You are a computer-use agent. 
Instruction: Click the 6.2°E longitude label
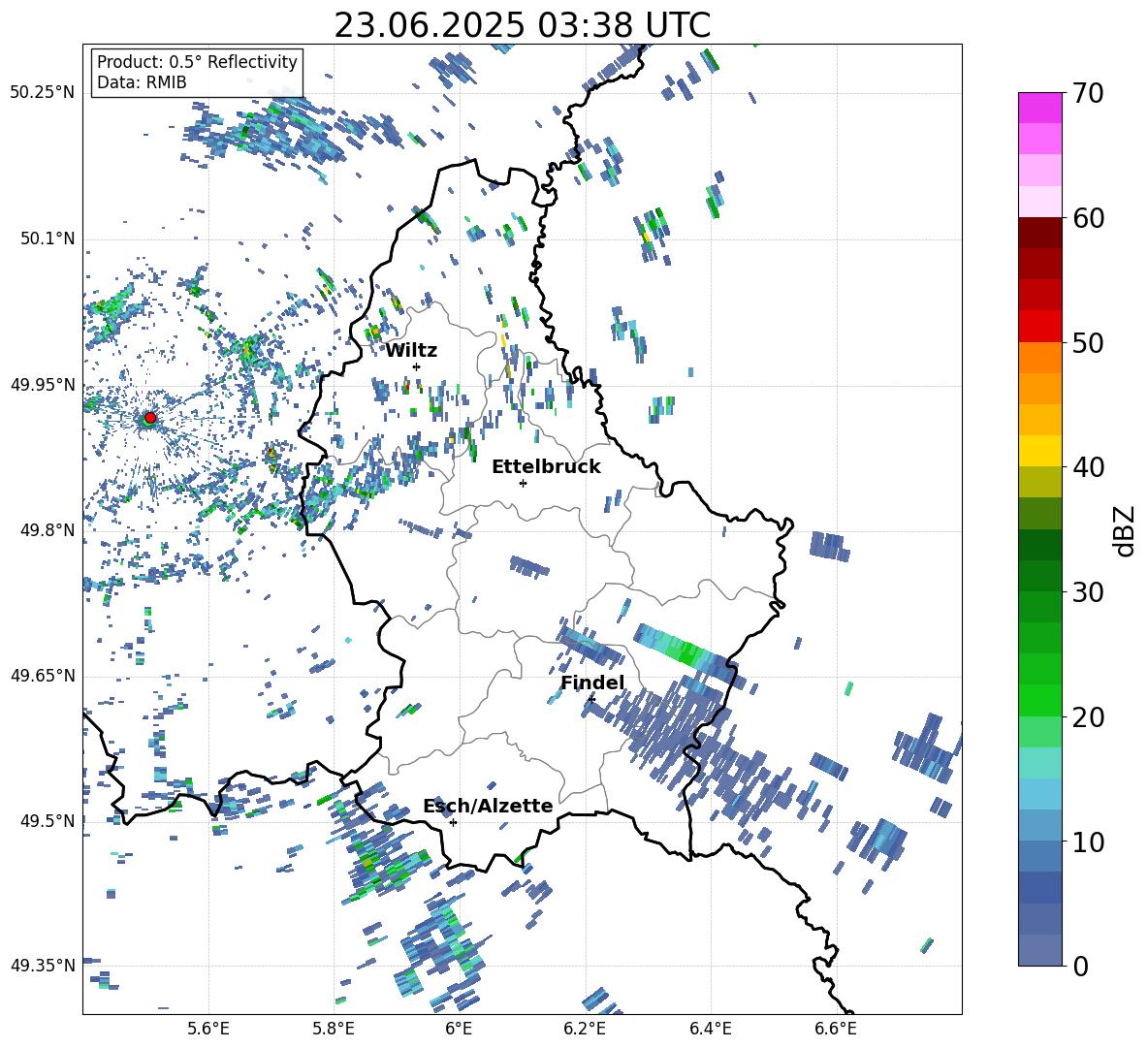tap(585, 1029)
